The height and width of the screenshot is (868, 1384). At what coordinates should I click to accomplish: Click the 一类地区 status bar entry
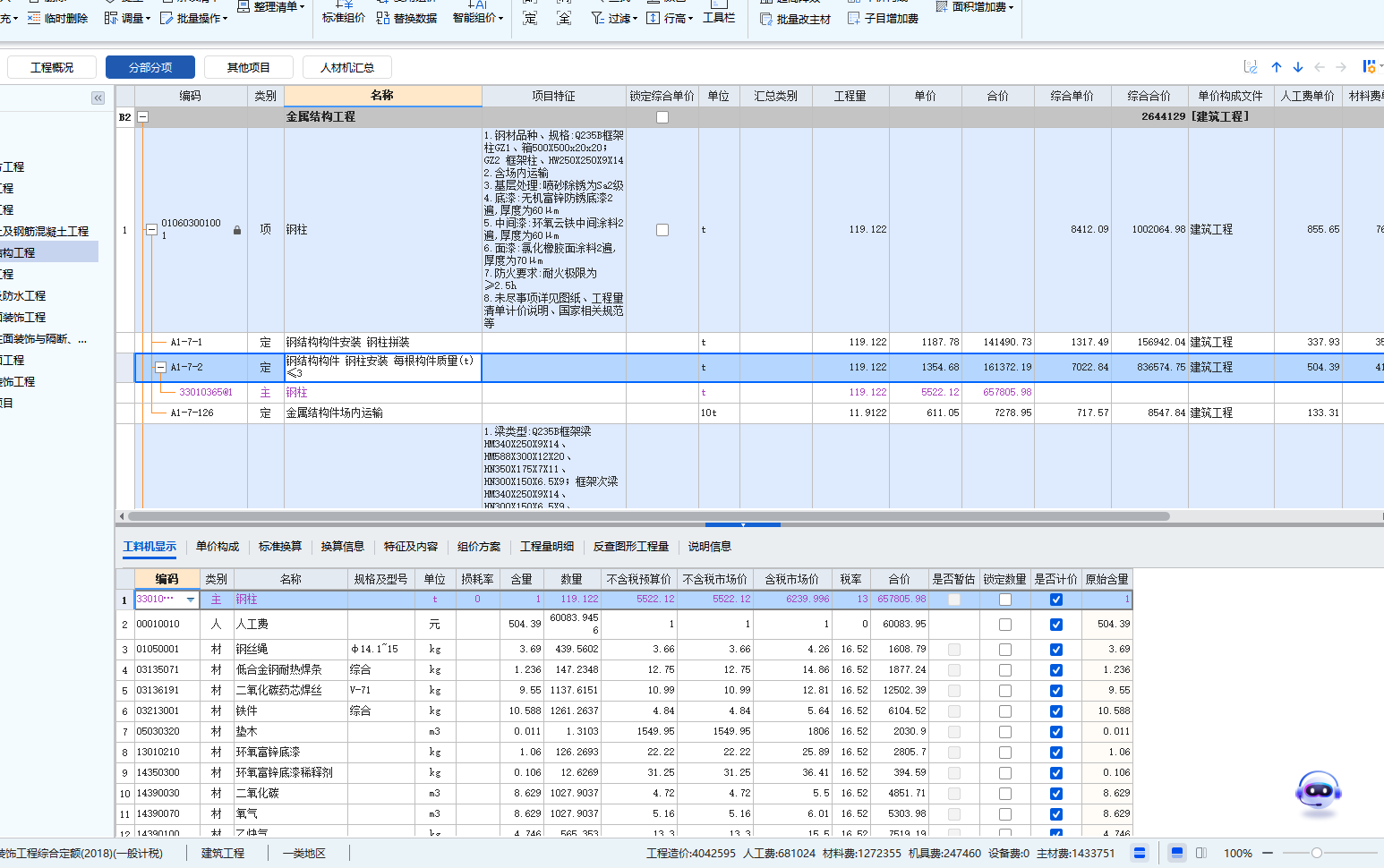click(303, 854)
